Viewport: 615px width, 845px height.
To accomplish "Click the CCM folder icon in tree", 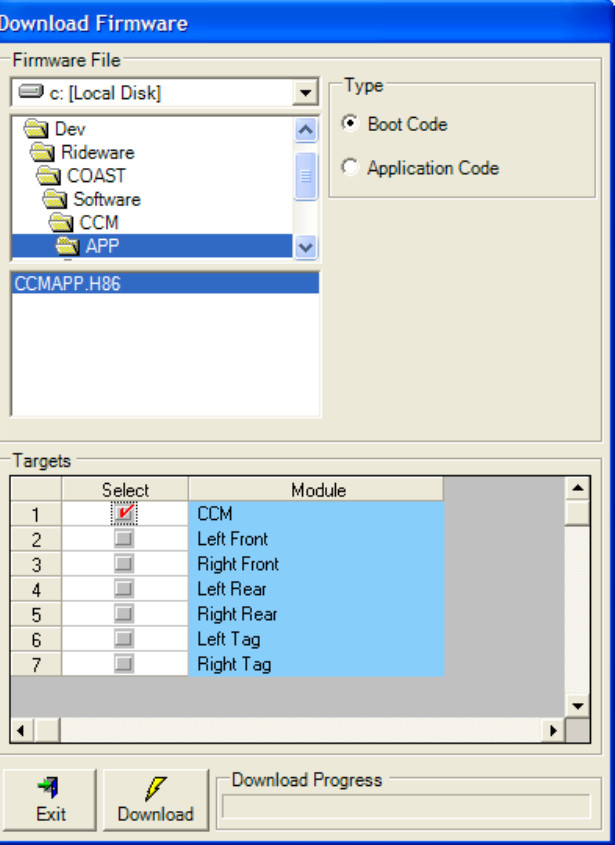I will (60, 223).
